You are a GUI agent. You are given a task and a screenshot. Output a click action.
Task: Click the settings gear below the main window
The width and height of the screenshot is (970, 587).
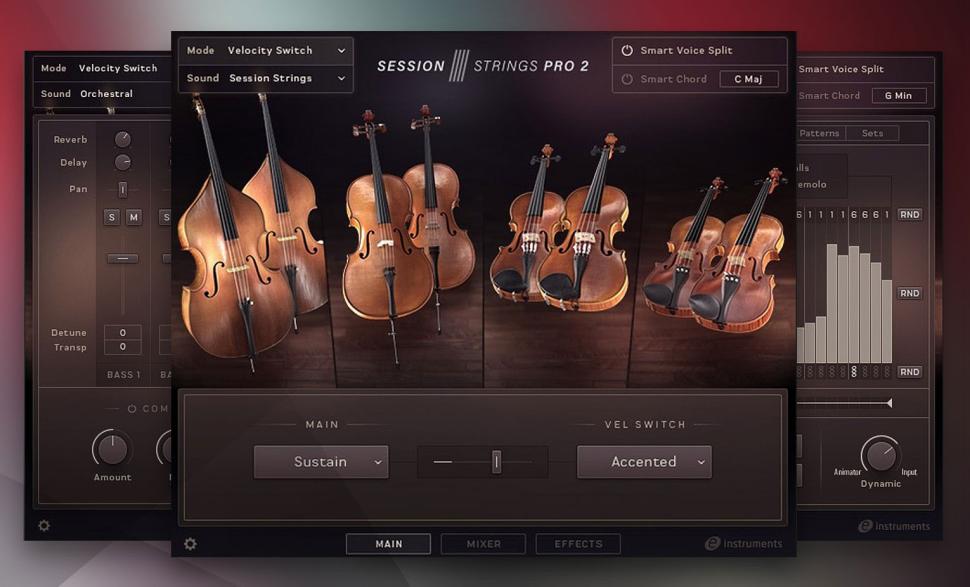190,543
